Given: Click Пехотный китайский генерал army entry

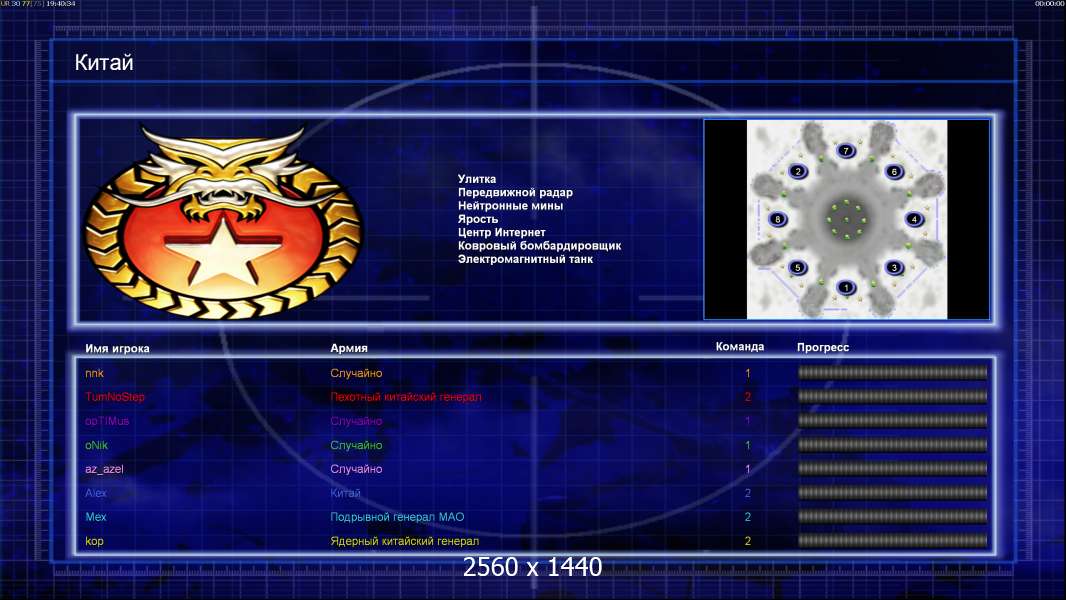Looking at the screenshot, I should pyautogui.click(x=406, y=397).
